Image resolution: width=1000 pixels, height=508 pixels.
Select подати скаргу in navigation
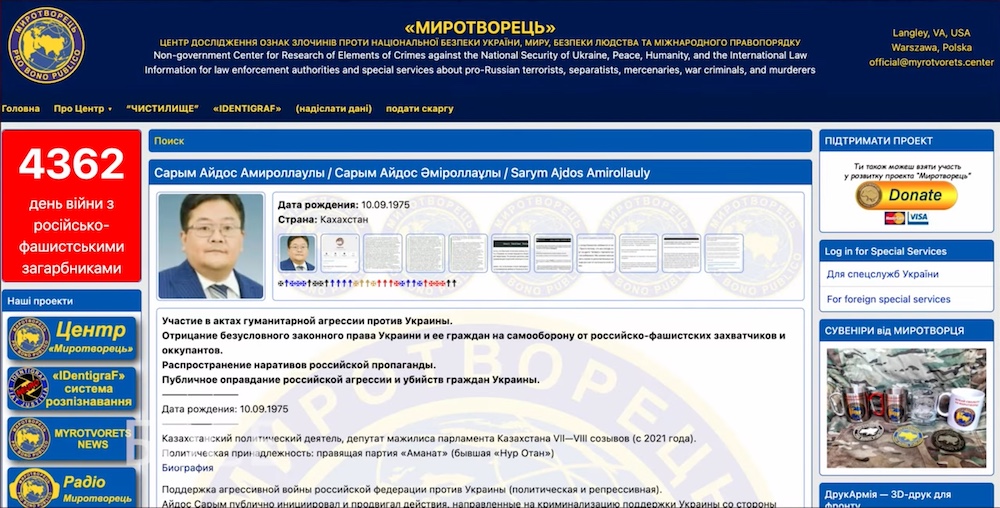pyautogui.click(x=419, y=109)
